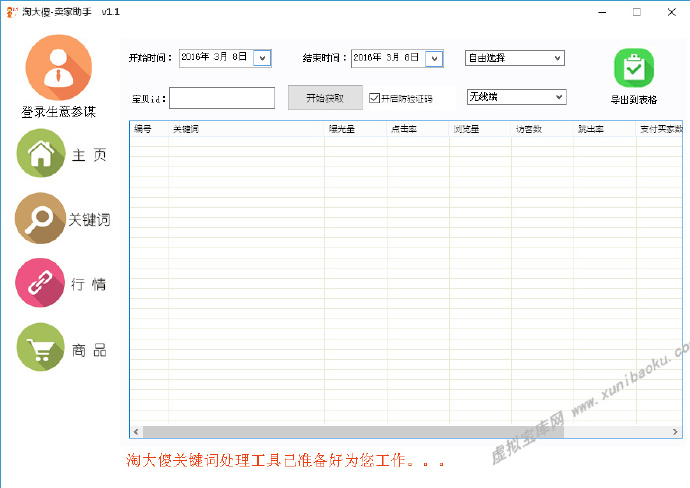Click the app logo in title bar
The image size is (690, 488).
click(10, 11)
